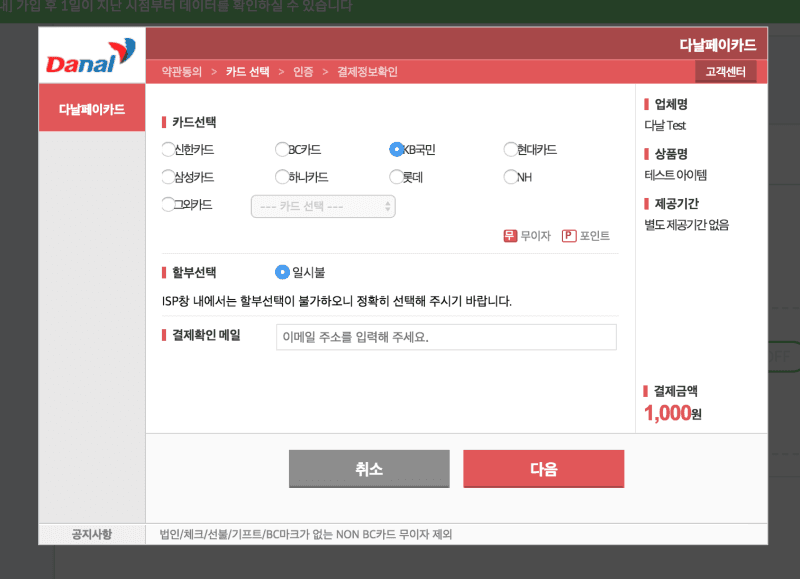Open the 고객센터 button
Image resolution: width=800 pixels, height=579 pixels.
point(726,71)
